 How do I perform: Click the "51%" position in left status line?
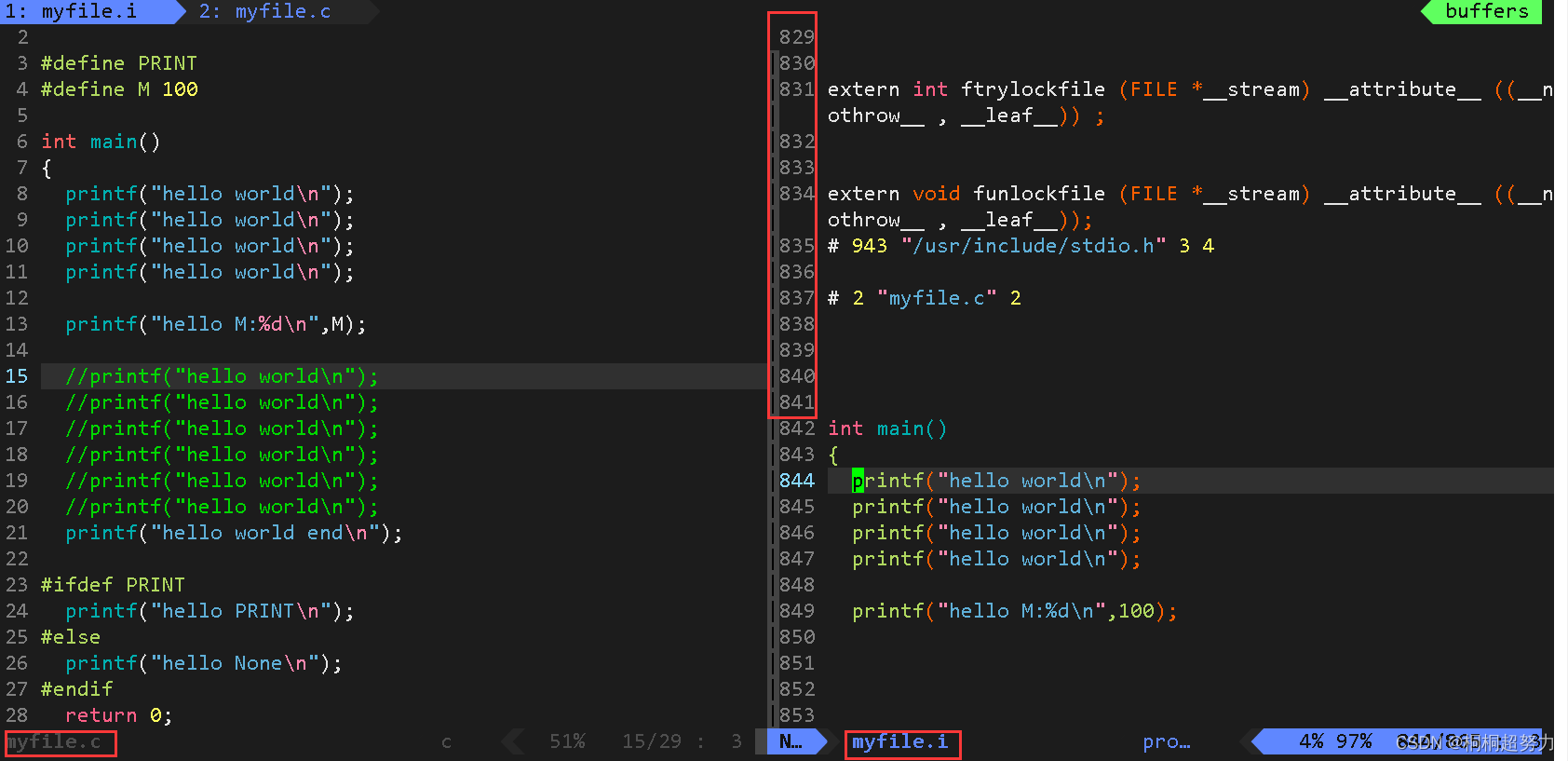click(567, 741)
